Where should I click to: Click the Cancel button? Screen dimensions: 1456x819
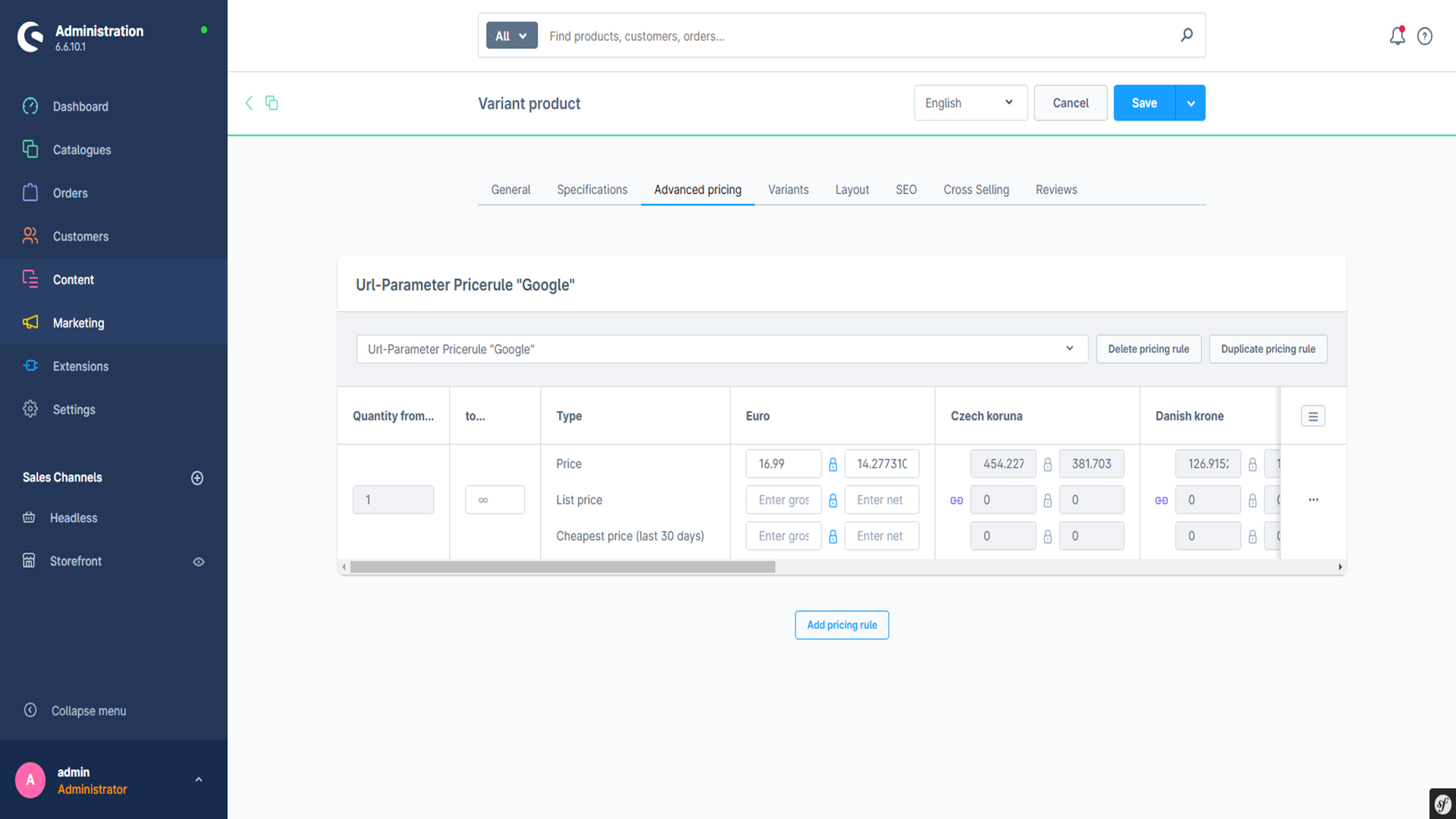tap(1071, 103)
